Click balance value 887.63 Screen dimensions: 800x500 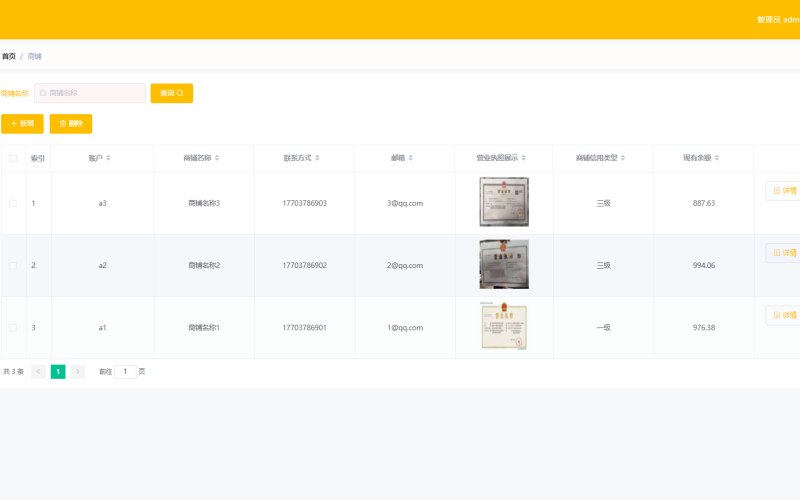pyautogui.click(x=704, y=203)
